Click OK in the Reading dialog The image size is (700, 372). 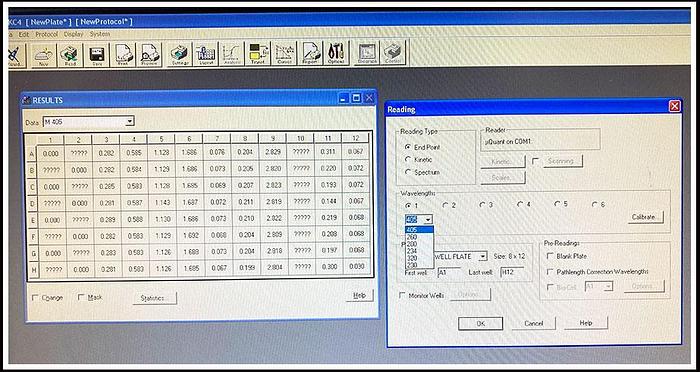pos(480,324)
